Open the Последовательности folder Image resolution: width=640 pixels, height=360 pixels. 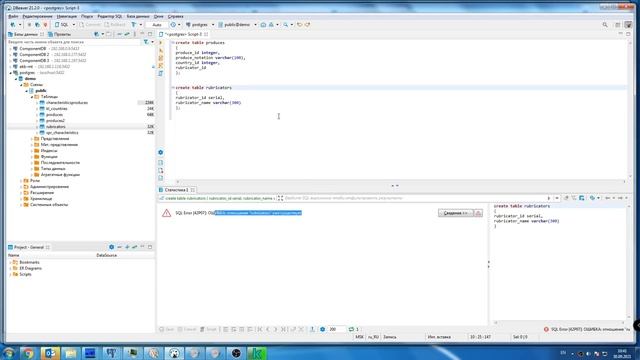pos(60,163)
